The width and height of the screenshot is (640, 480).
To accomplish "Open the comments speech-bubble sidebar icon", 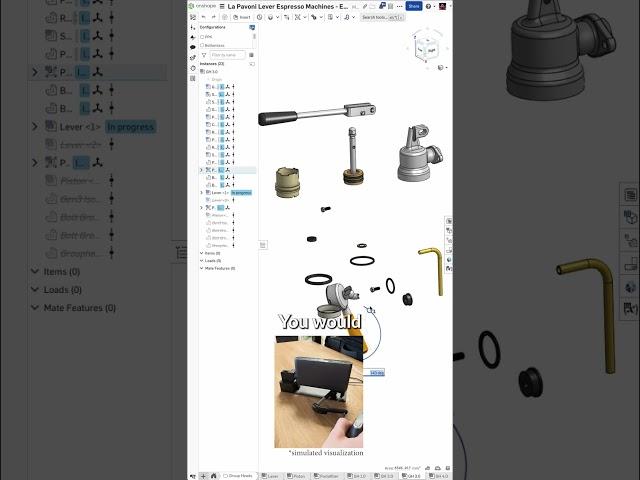I will pyautogui.click(x=193, y=47).
